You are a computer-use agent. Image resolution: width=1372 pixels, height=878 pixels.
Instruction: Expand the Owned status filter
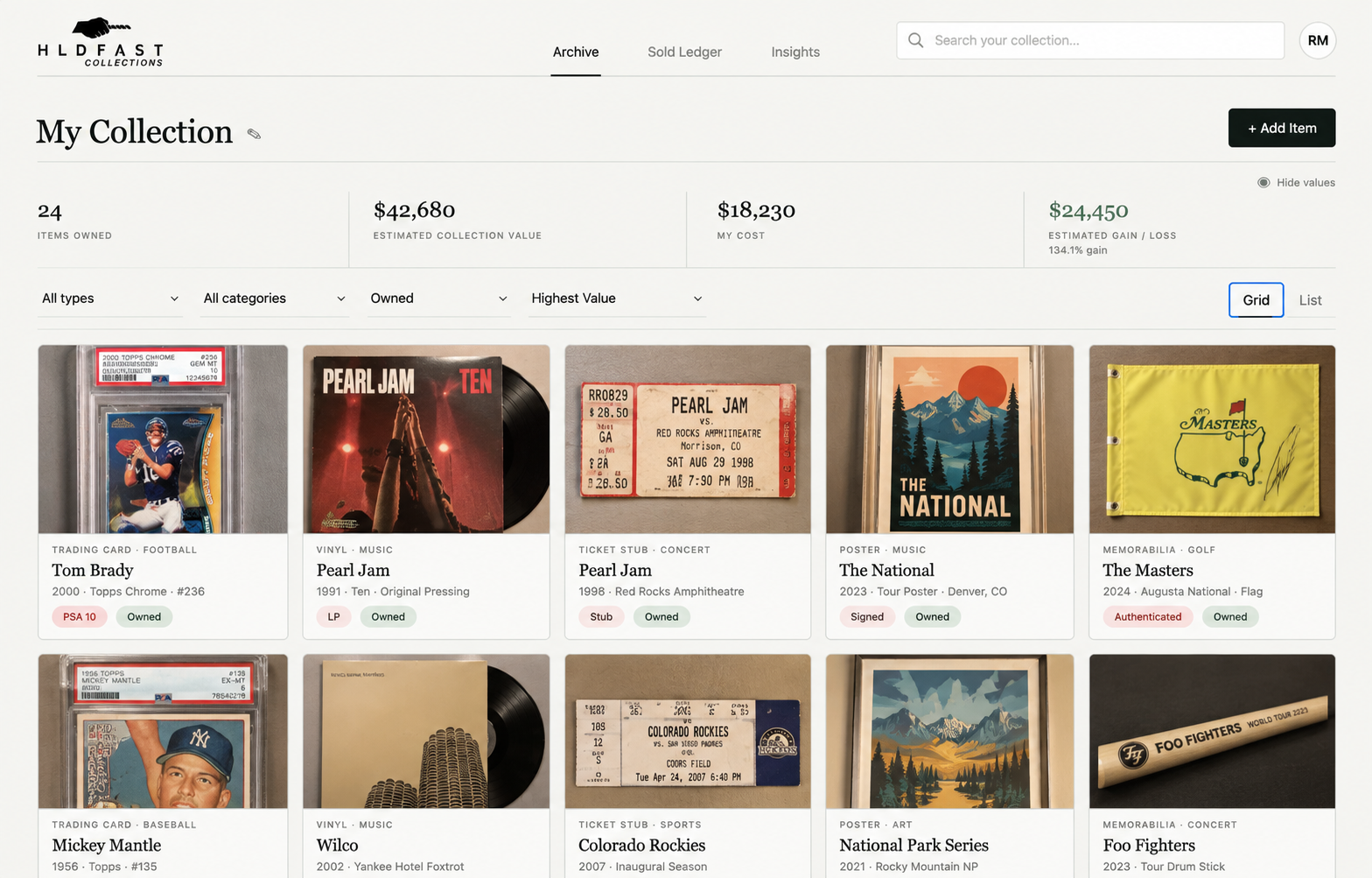pos(438,299)
